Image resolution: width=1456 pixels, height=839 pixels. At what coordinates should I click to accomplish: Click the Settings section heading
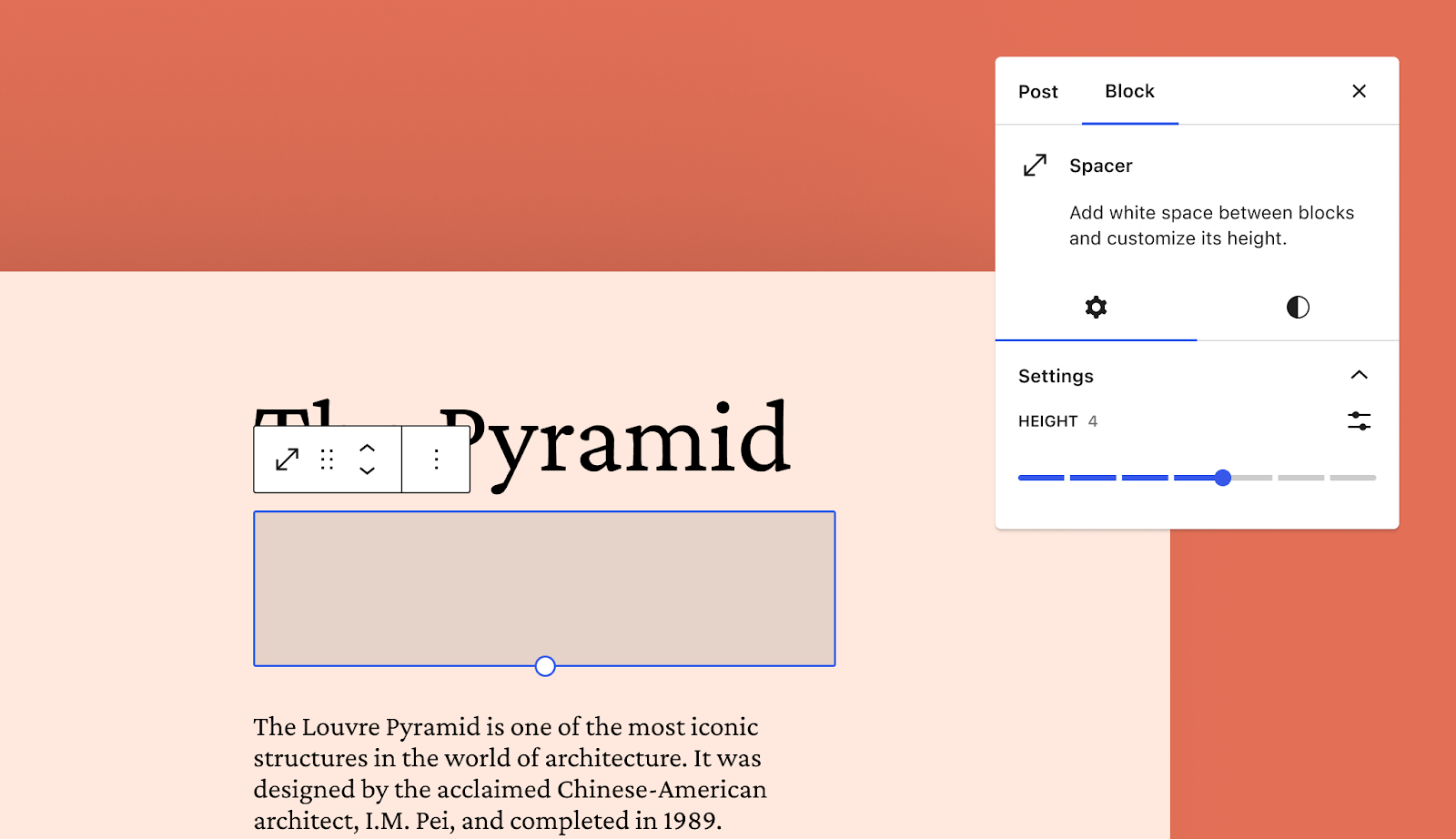(1056, 376)
